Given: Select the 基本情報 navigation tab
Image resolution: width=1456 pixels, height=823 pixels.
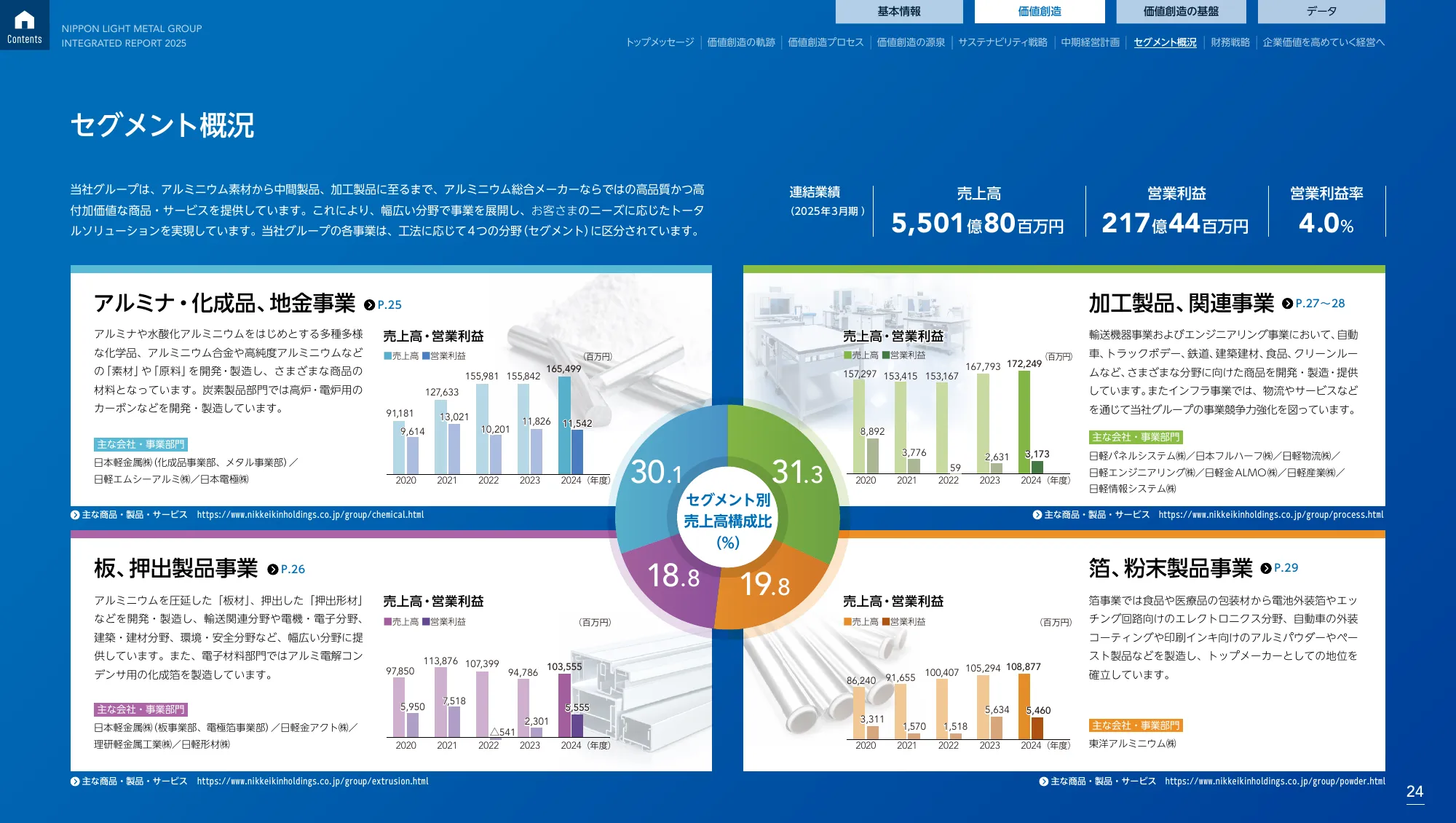Looking at the screenshot, I should click(x=901, y=12).
